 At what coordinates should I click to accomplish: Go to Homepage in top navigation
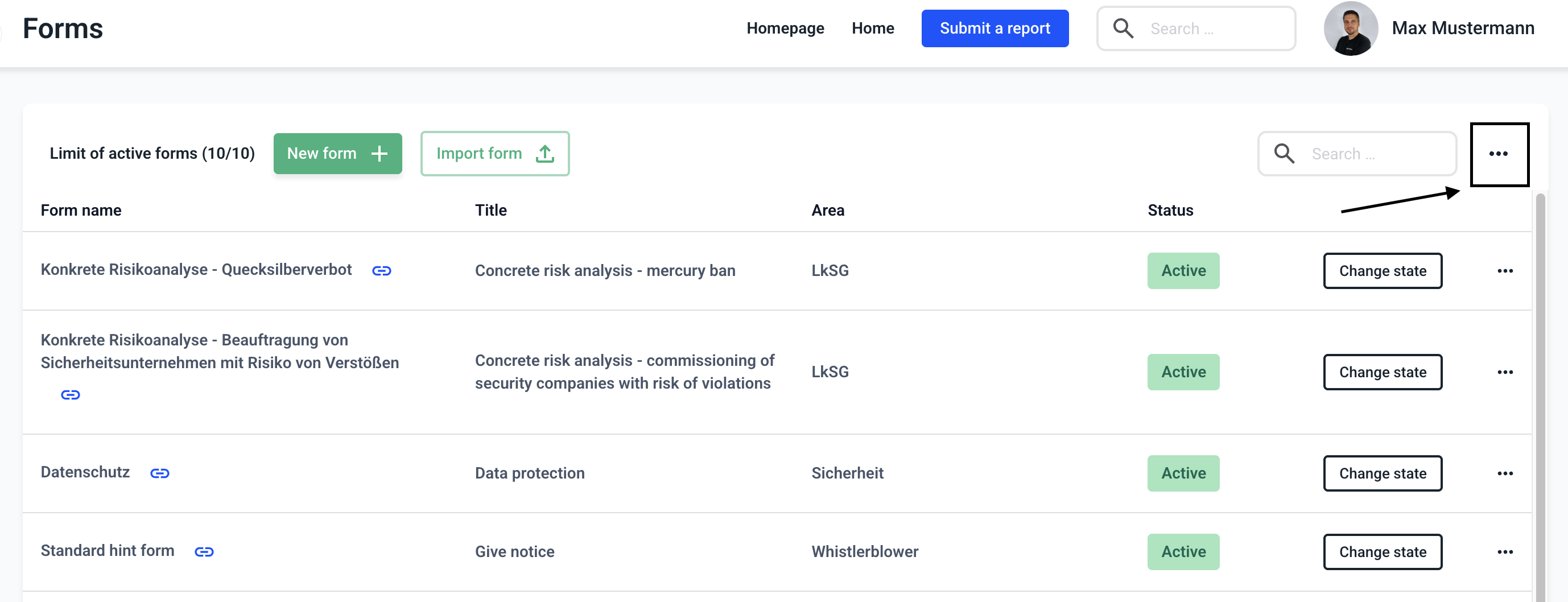tap(785, 28)
